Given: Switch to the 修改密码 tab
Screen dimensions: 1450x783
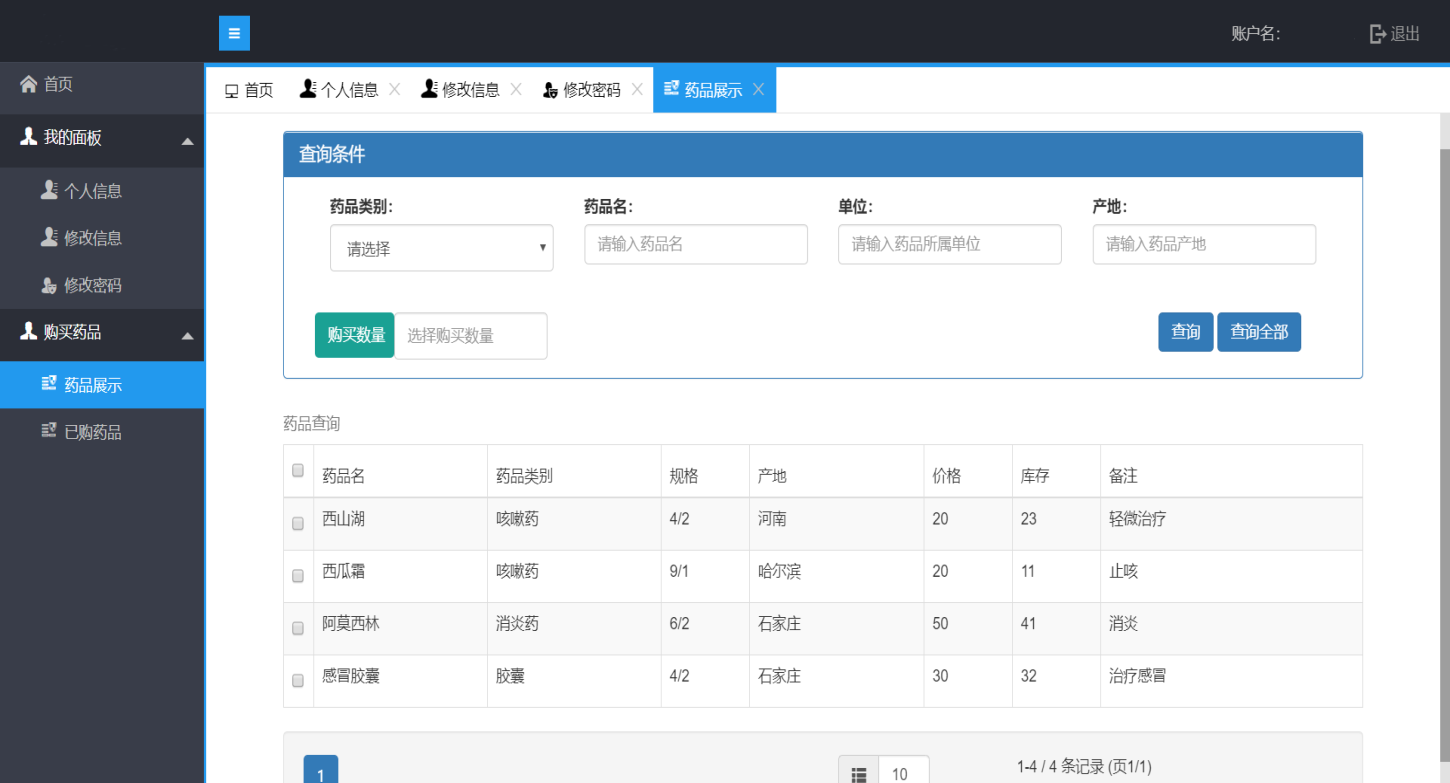Looking at the screenshot, I should click(582, 90).
